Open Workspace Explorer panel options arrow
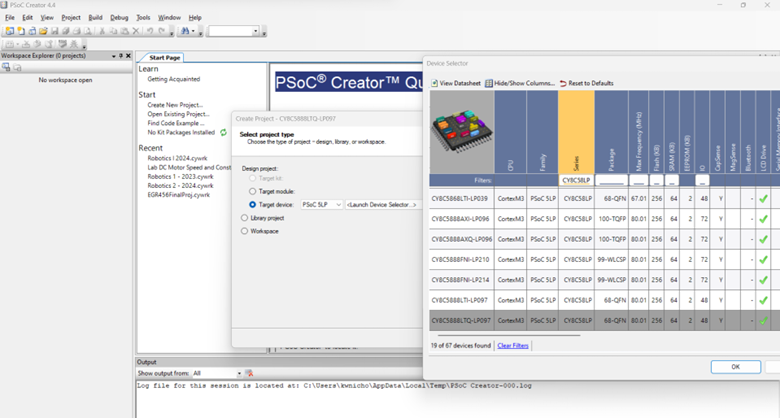Screen dimensions: 780x418 [x=114, y=56]
